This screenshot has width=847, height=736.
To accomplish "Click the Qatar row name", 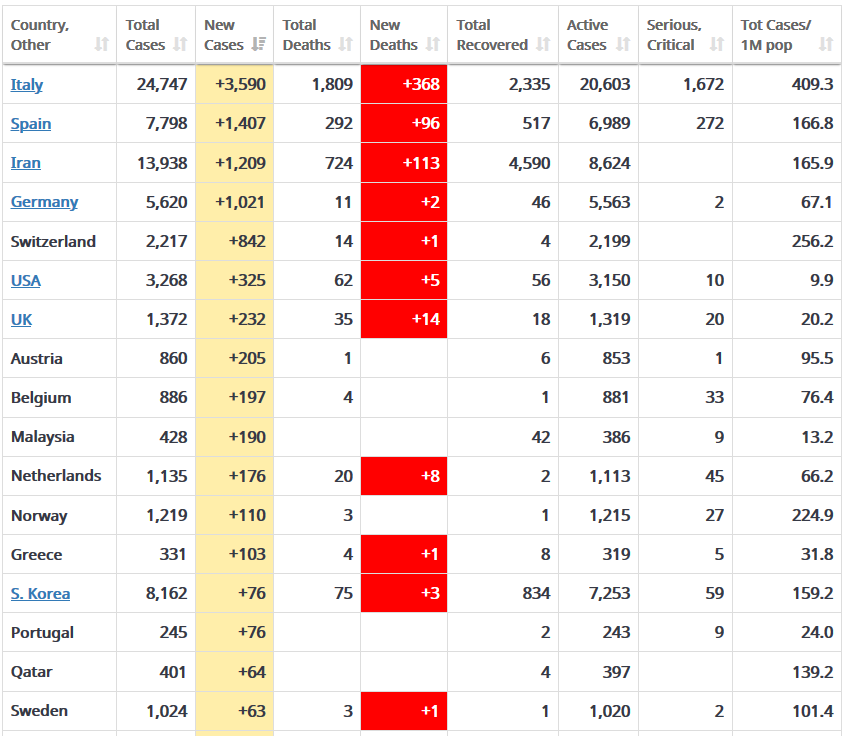I will pos(31,672).
